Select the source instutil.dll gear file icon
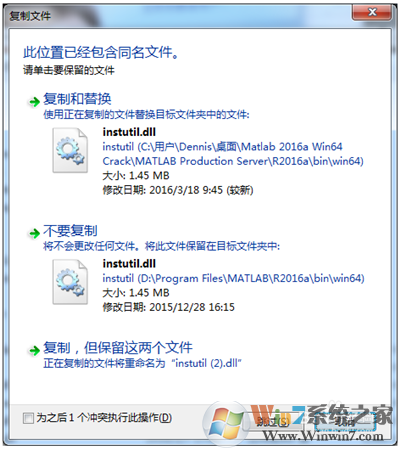Viewport: 400px width, 450px height. 70,150
